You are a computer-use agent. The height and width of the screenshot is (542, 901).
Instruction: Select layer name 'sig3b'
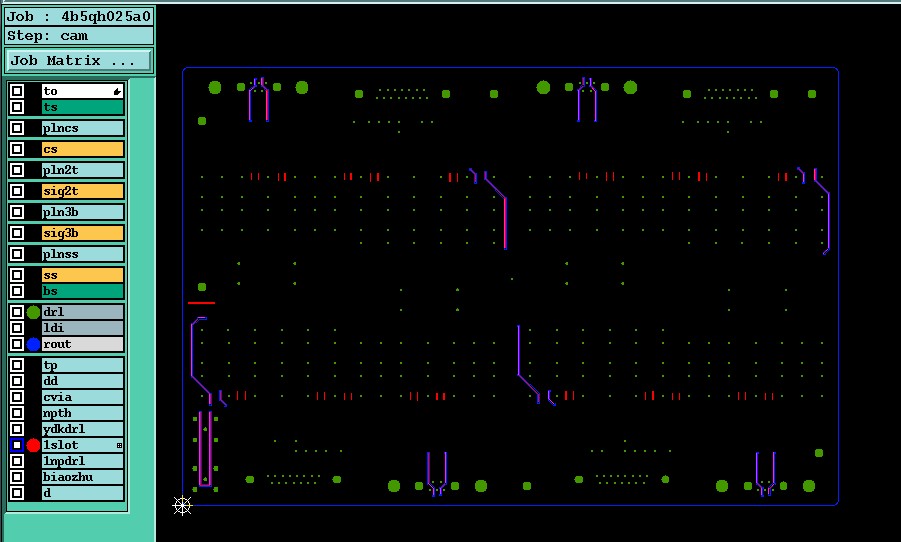[x=82, y=233]
